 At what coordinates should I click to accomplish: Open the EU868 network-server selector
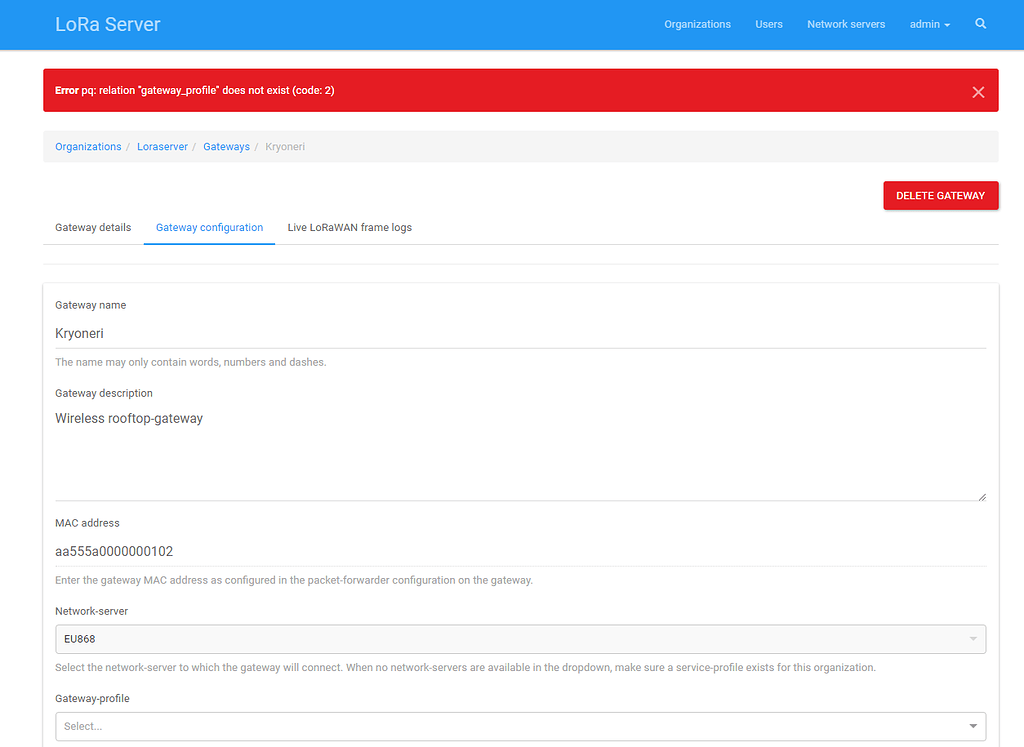point(520,639)
